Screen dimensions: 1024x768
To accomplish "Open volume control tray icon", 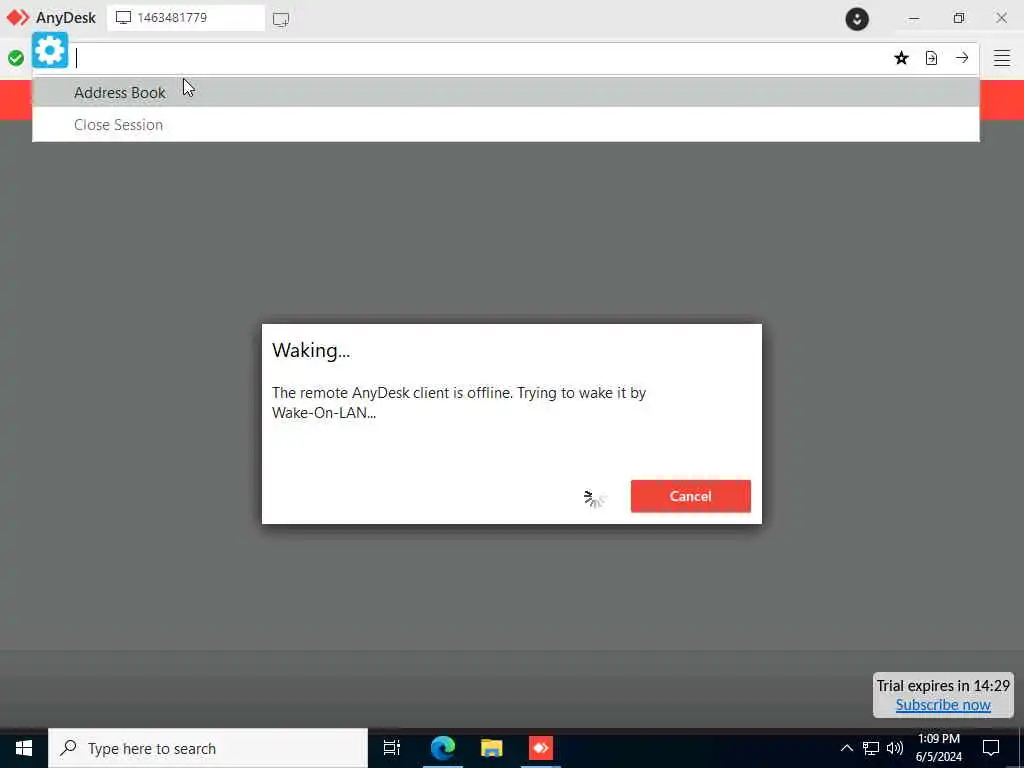I will point(895,748).
